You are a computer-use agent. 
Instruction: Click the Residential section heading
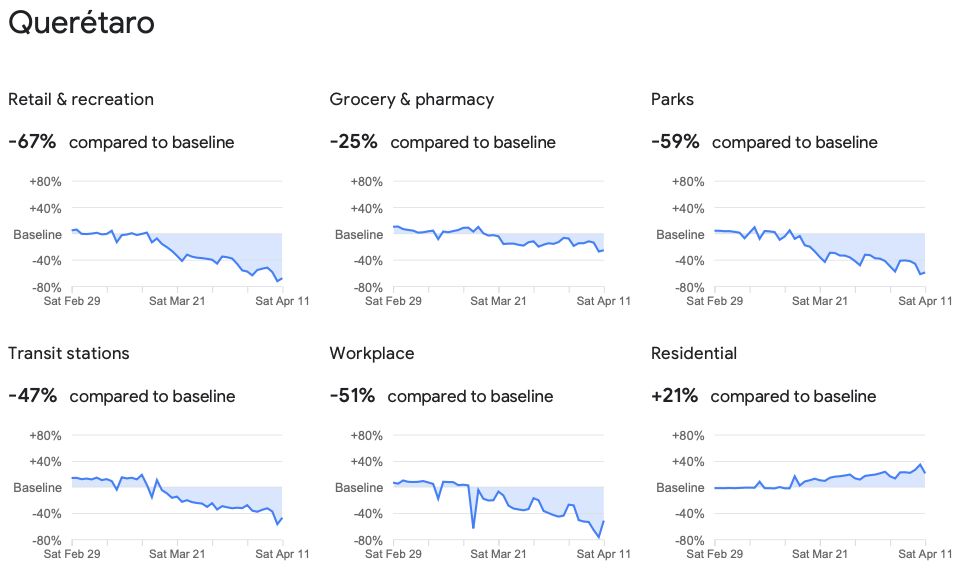click(694, 353)
